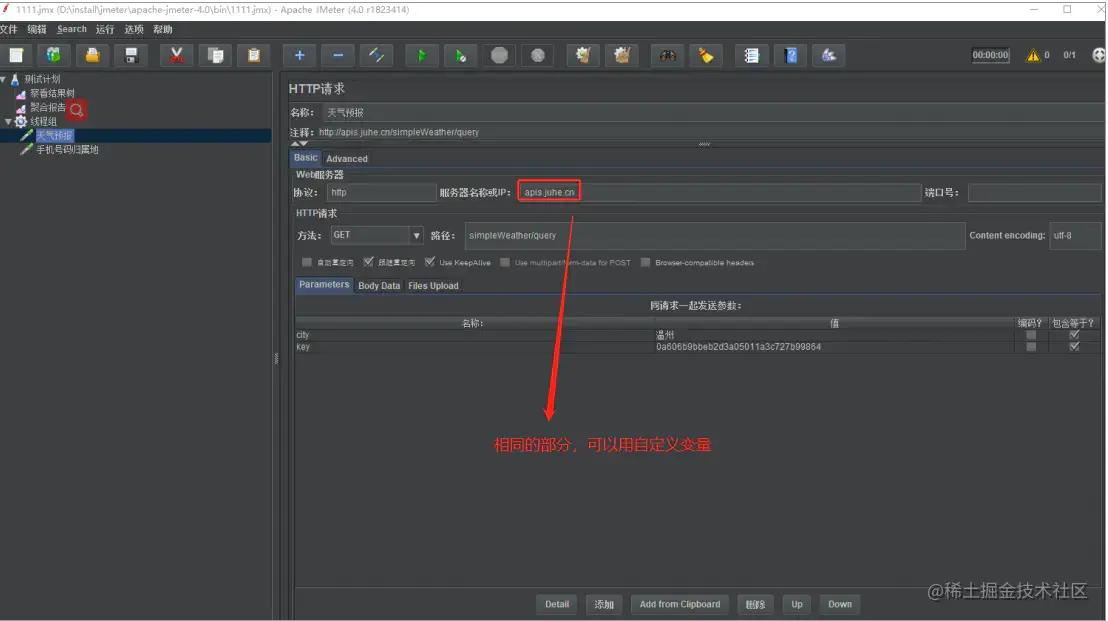The image size is (1108, 621).
Task: Click the Detail button
Action: (557, 604)
